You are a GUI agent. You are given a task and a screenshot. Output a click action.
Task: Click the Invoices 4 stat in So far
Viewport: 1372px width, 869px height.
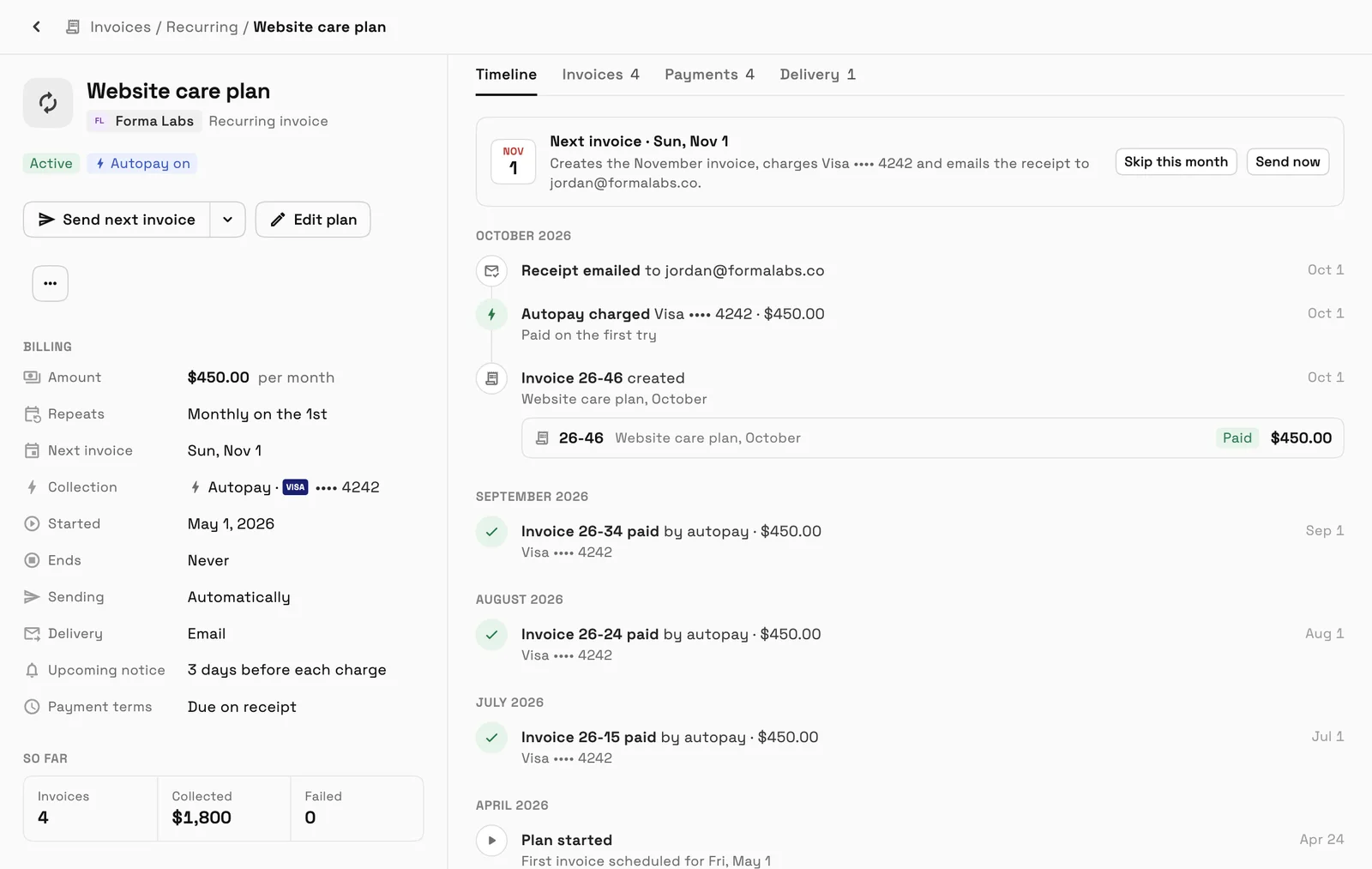coord(91,808)
